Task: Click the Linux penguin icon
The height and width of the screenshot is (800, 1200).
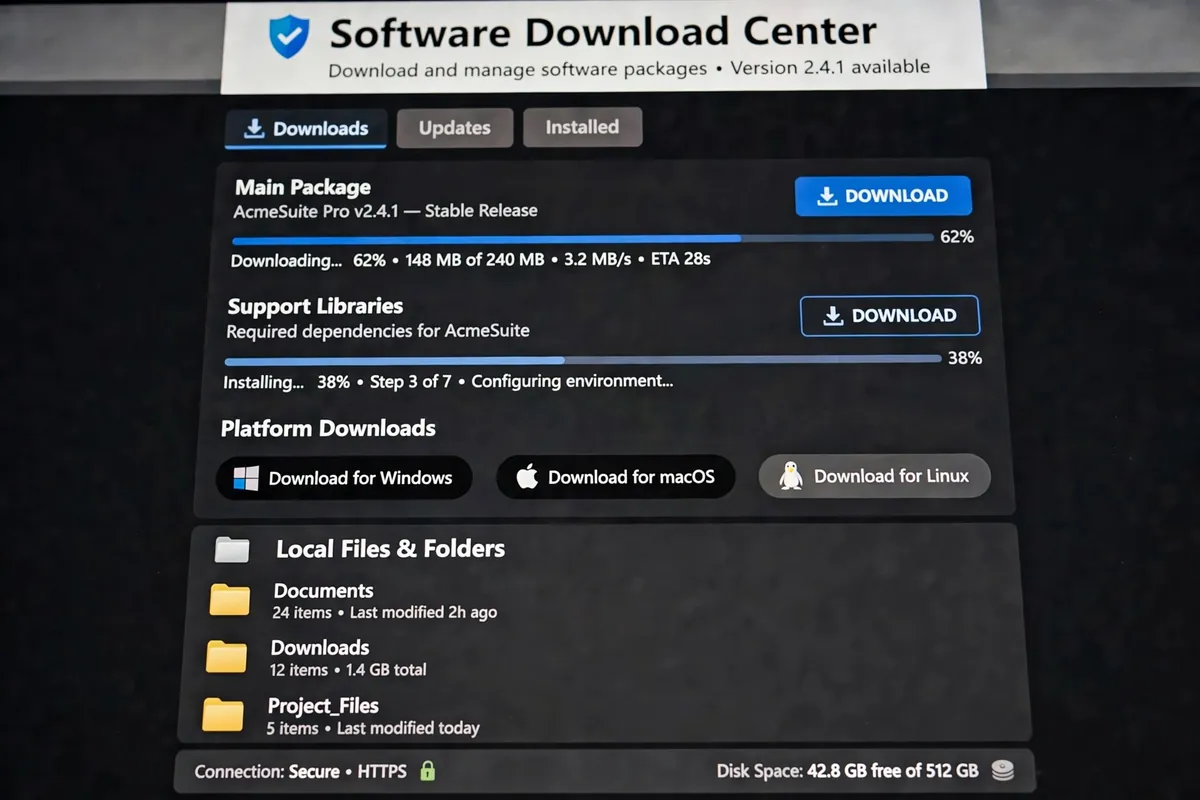Action: (x=791, y=476)
